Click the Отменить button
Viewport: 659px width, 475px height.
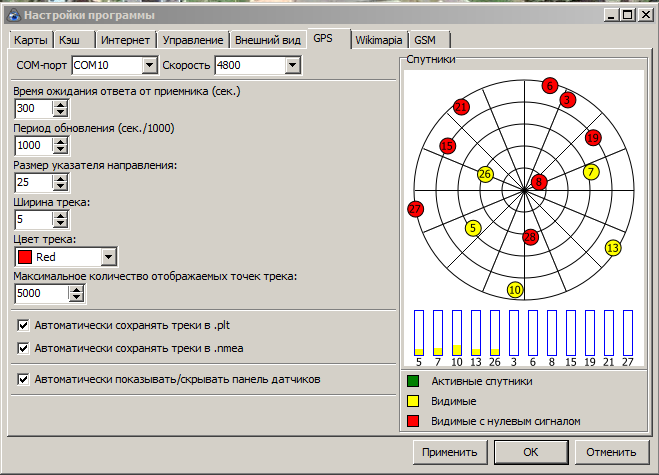pos(611,451)
